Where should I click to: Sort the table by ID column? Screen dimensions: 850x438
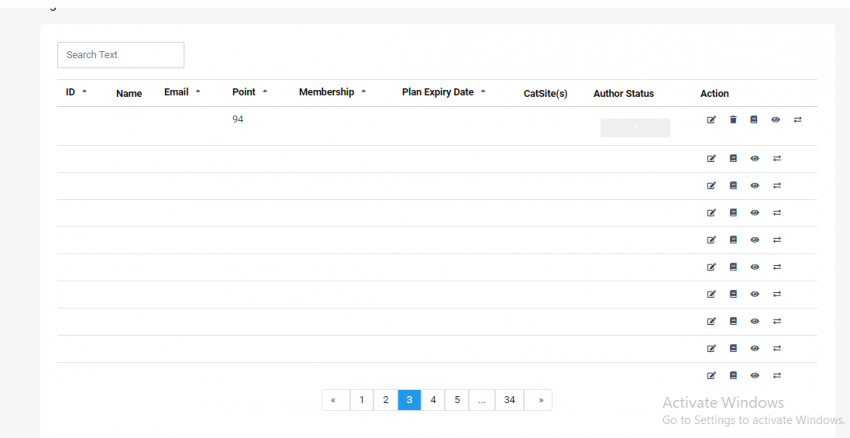pyautogui.click(x=76, y=92)
